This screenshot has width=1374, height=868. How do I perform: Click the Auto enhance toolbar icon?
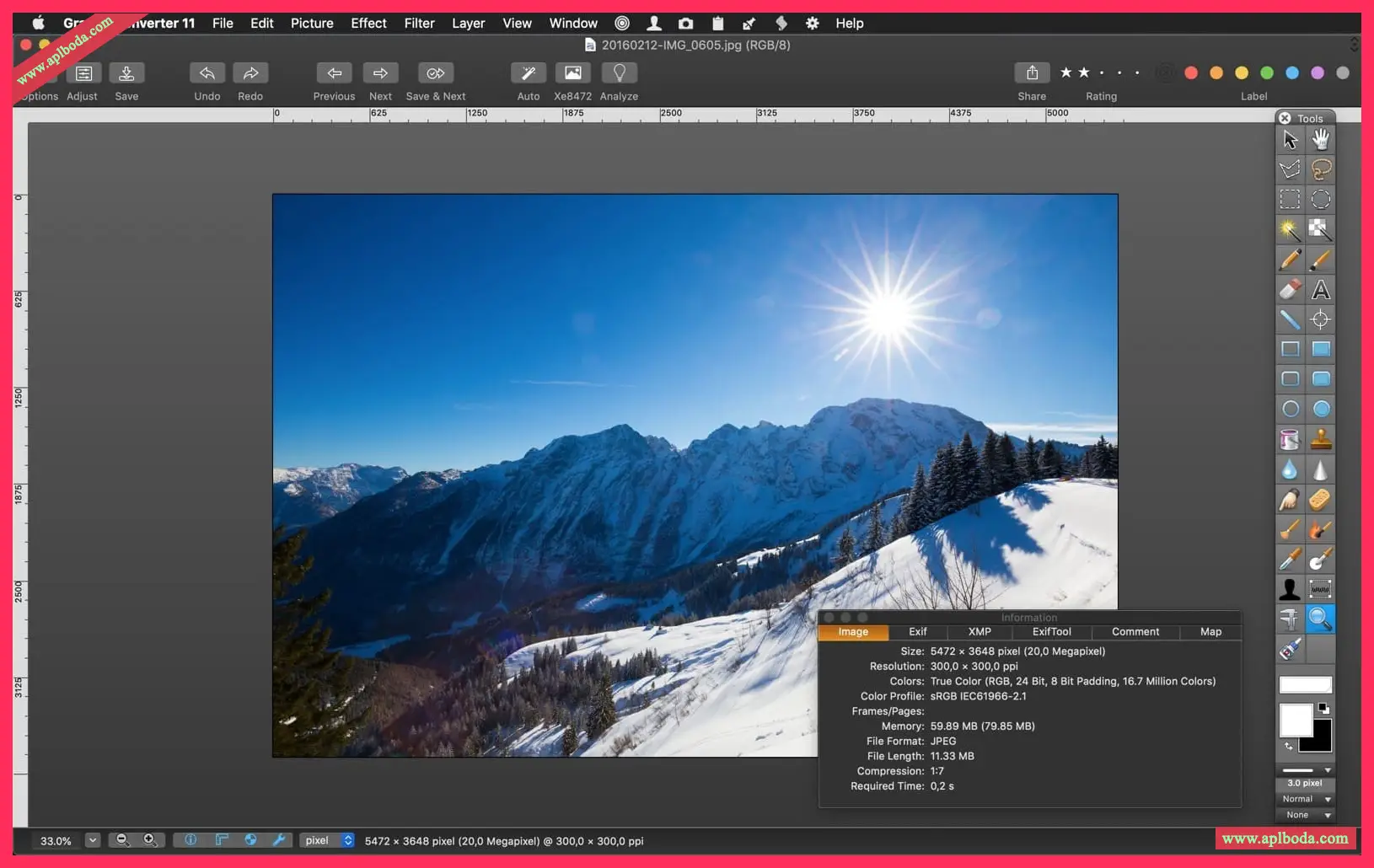point(529,73)
